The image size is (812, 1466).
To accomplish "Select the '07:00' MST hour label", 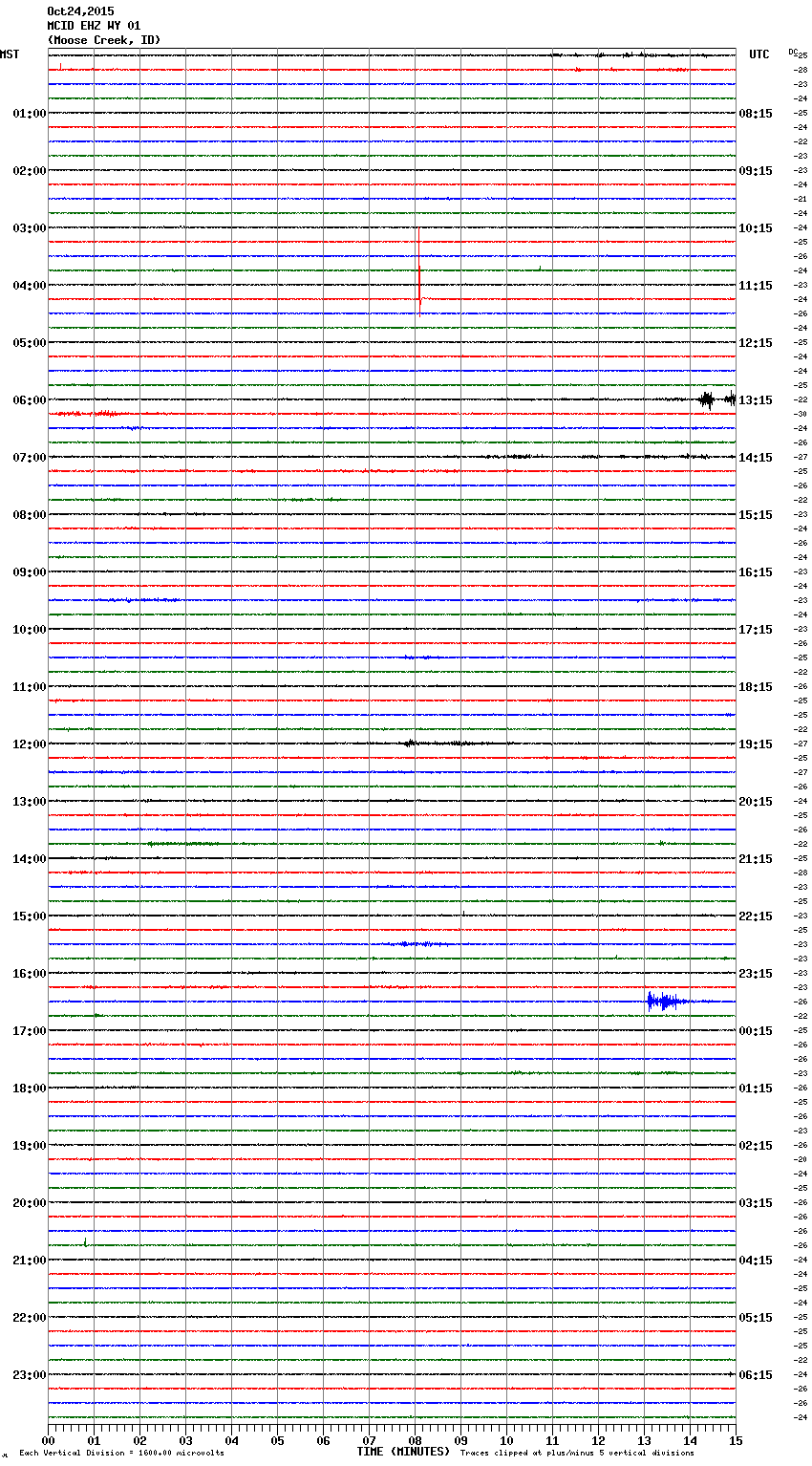I will point(30,458).
